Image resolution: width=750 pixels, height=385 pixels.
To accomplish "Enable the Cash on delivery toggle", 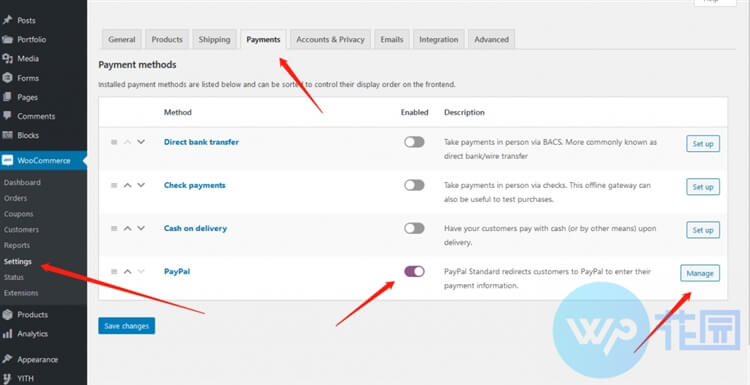I will (414, 228).
